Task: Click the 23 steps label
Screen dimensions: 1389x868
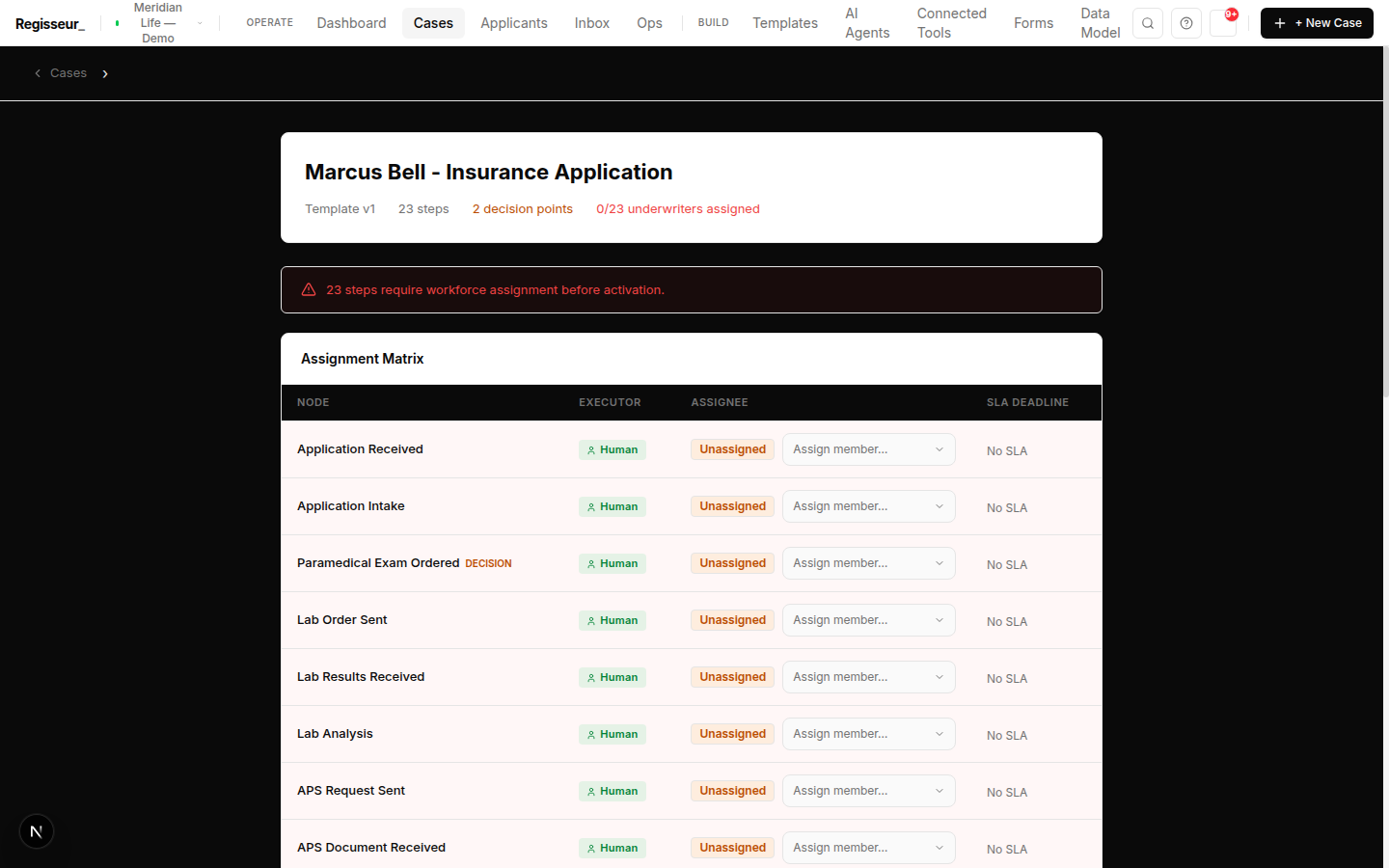Action: point(423,209)
